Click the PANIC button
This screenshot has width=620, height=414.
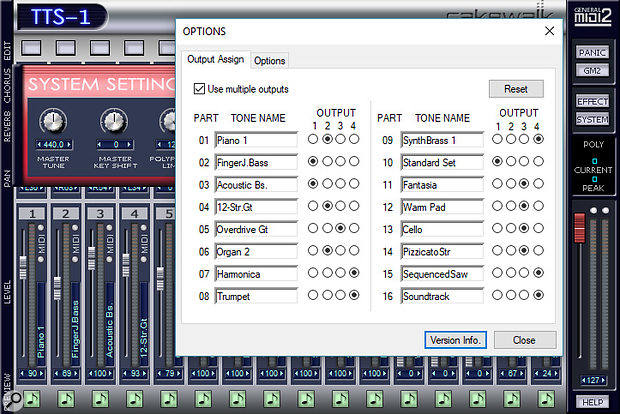point(592,53)
